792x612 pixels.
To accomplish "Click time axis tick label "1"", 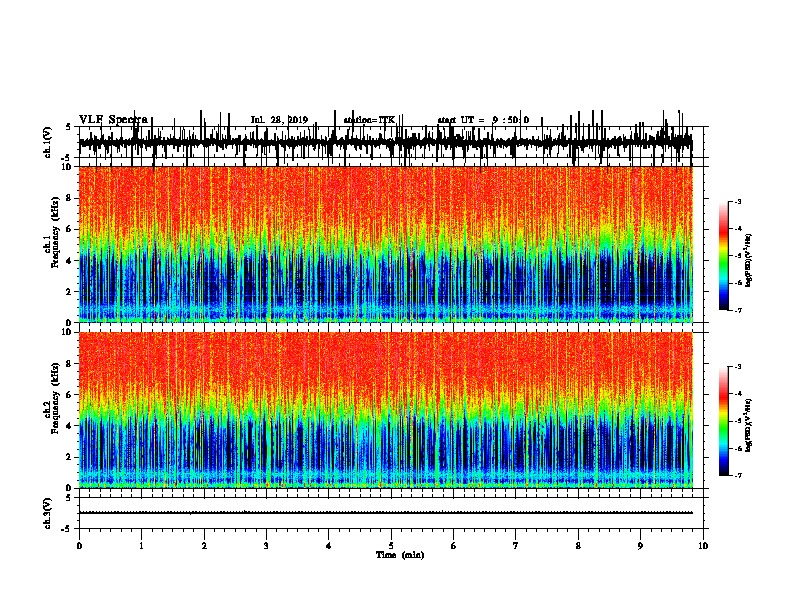I will pos(141,546).
